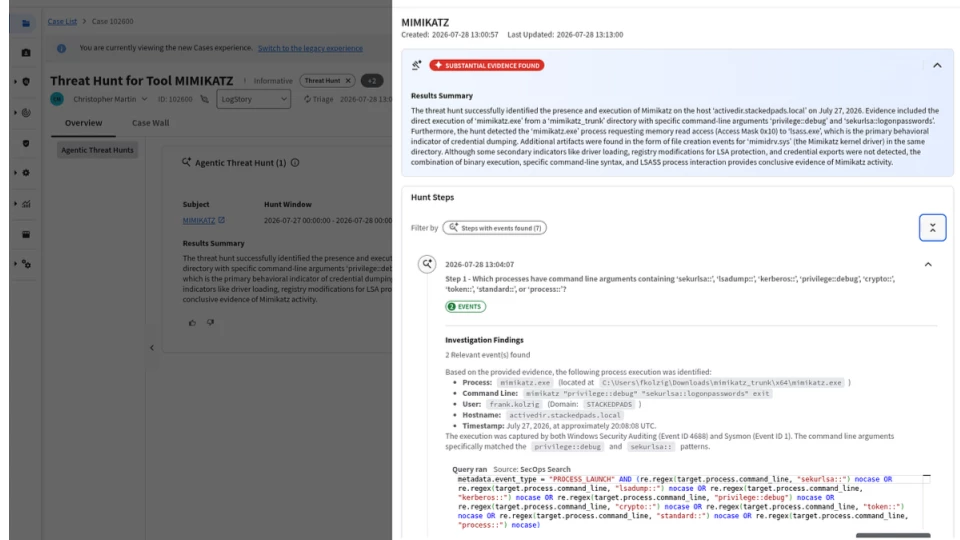Image resolution: width=960 pixels, height=540 pixels.
Task: Click the Step 1 magnifier icon
Action: tap(427, 264)
